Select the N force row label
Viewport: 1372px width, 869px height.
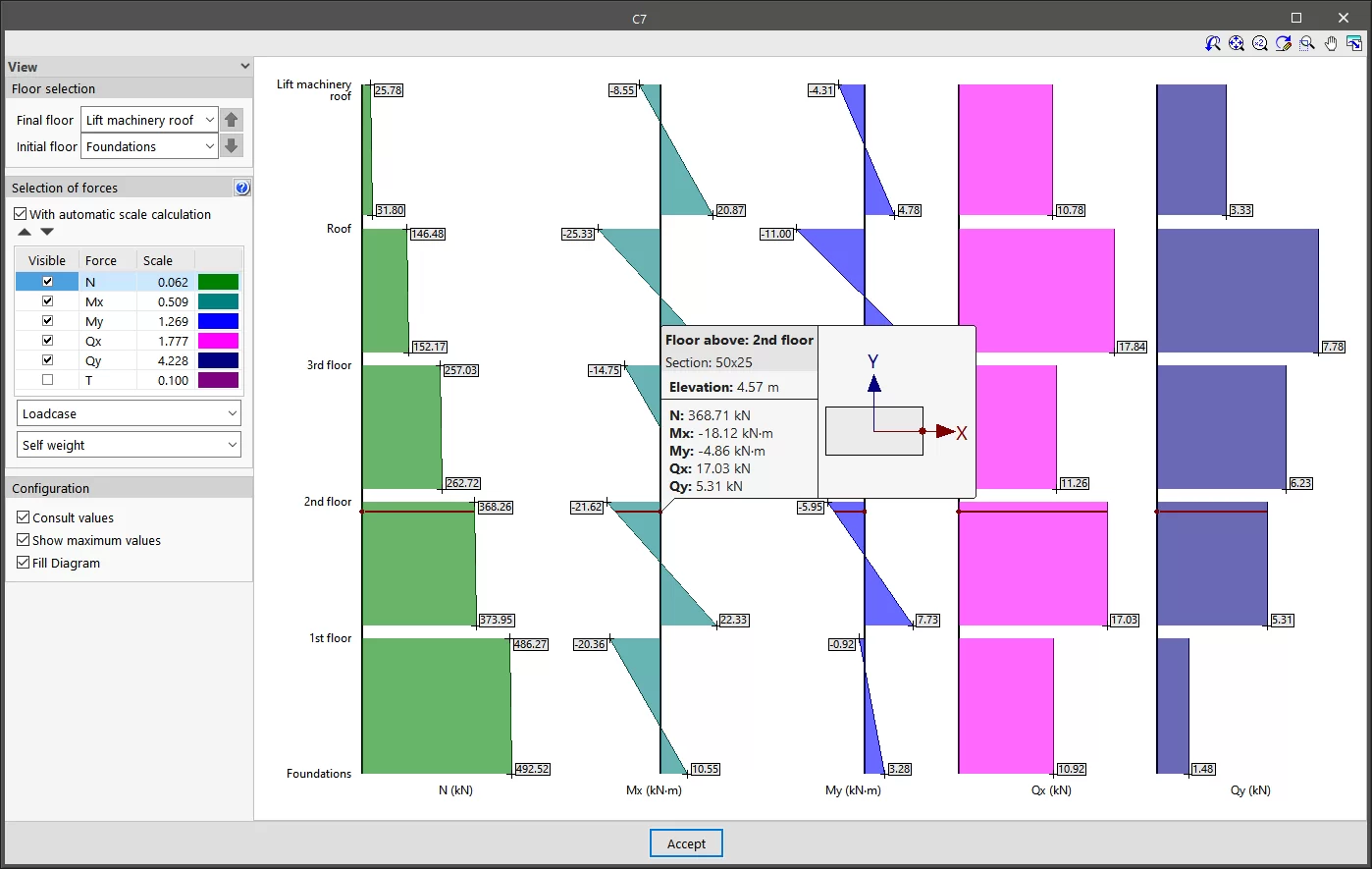90,282
